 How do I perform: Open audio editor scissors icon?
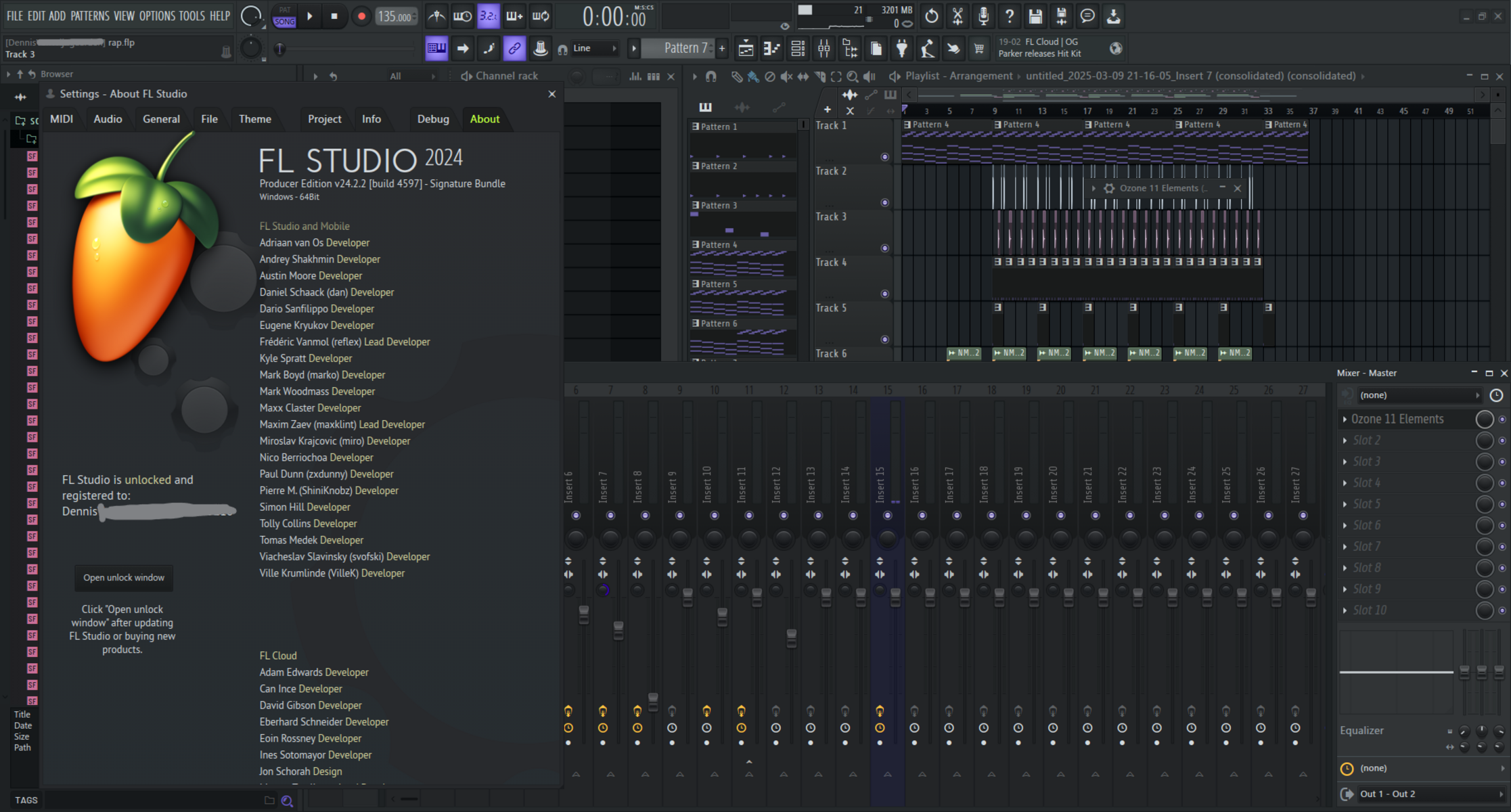pyautogui.click(x=957, y=16)
